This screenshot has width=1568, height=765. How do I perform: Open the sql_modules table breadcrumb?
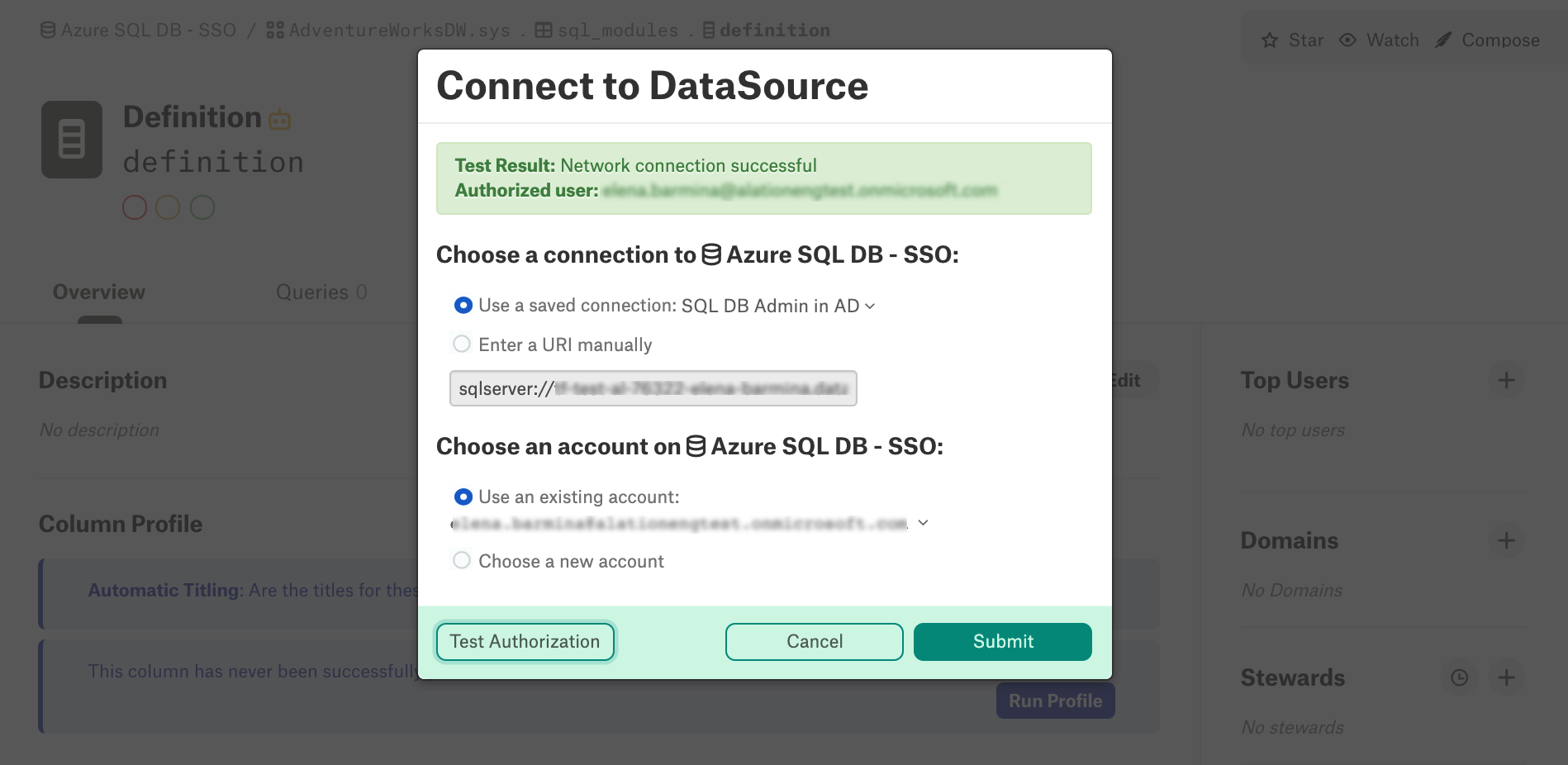click(607, 31)
